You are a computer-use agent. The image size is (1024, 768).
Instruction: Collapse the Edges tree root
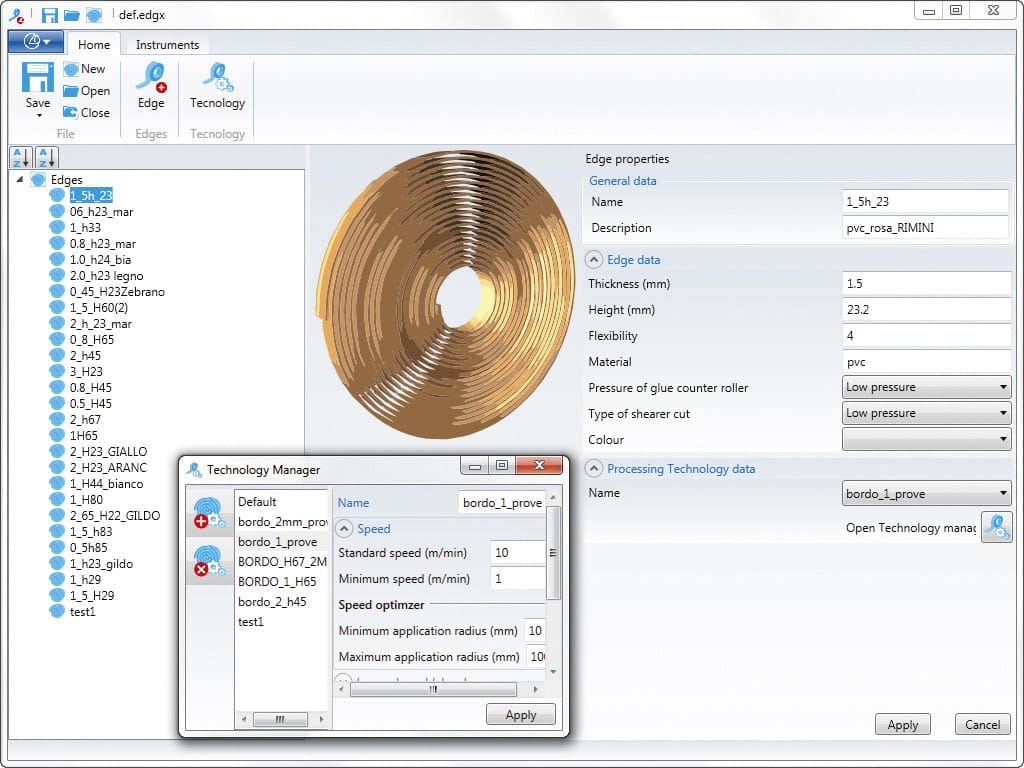(x=21, y=179)
